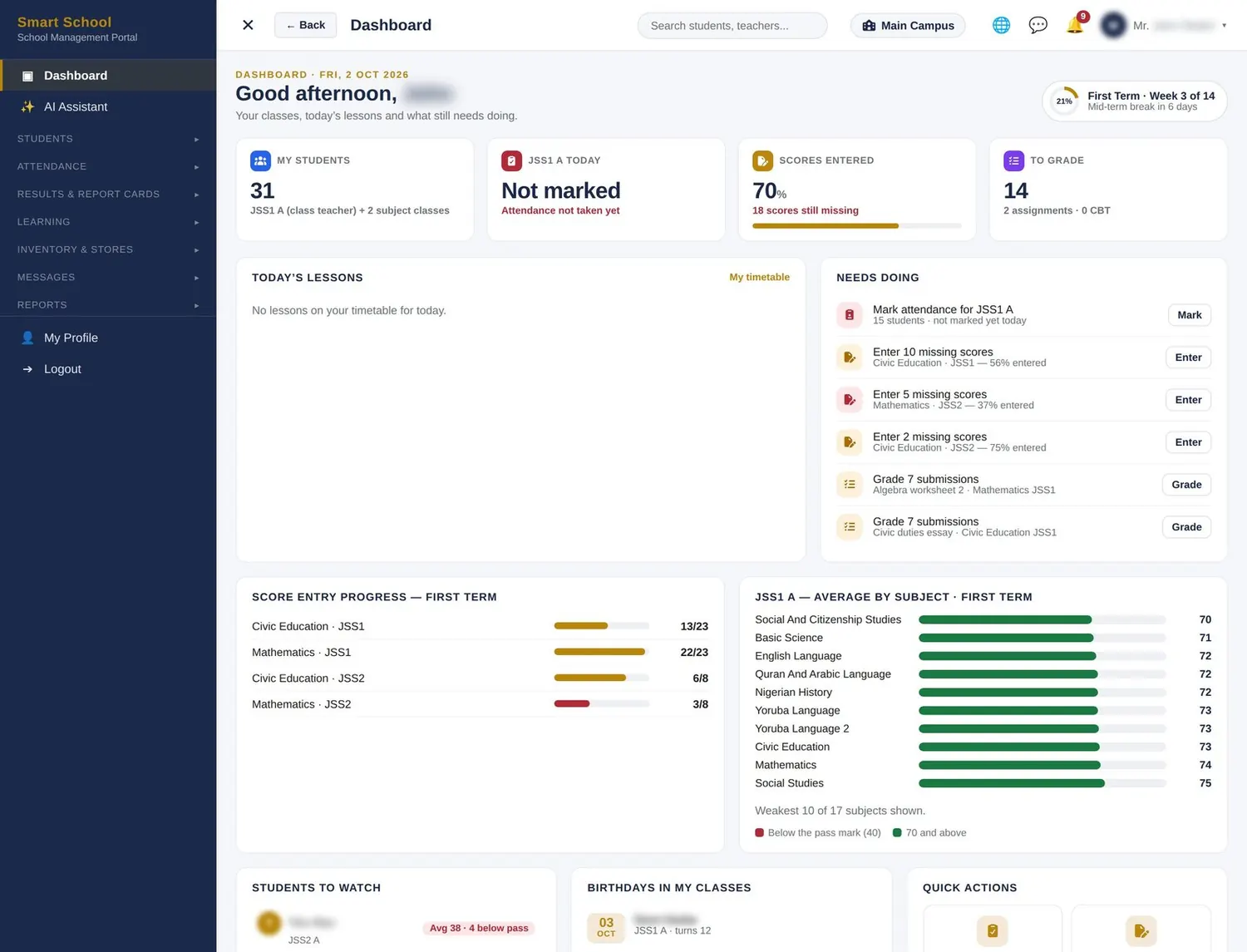Click the clipboard quick action icon
1247x952 pixels.
tap(992, 931)
